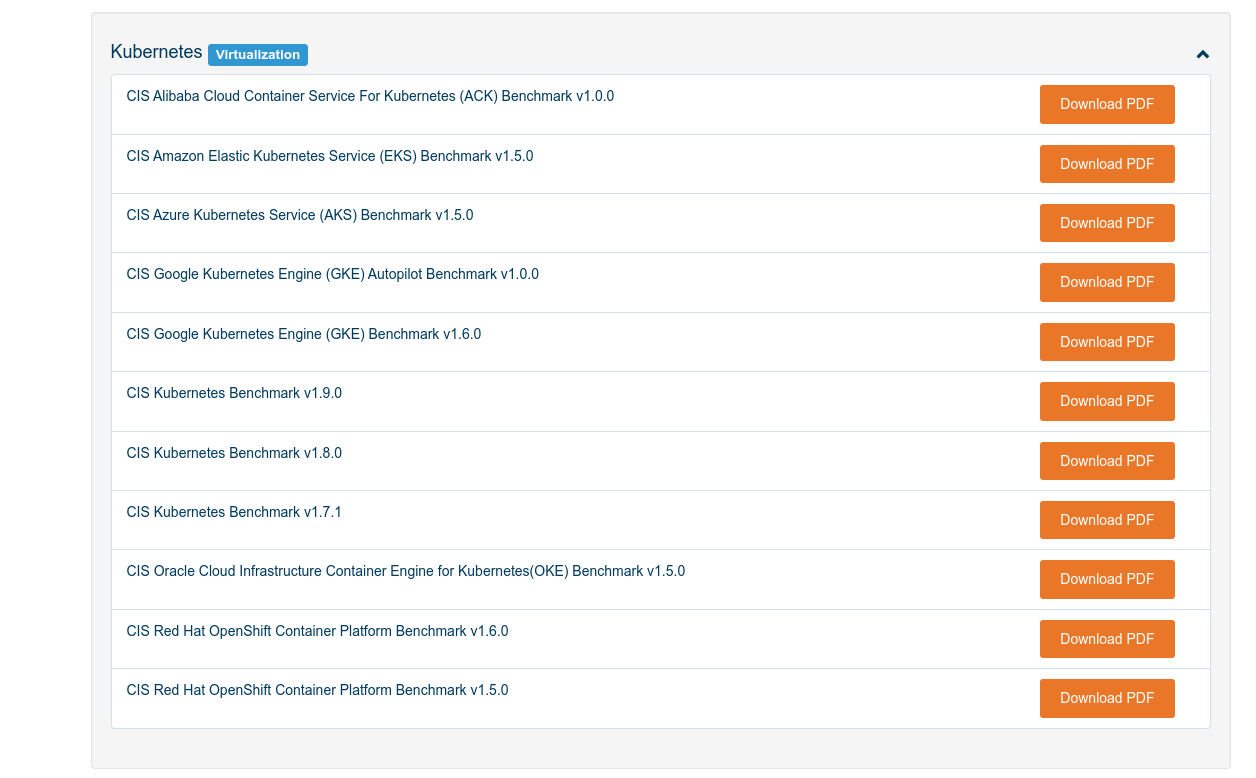Download PDF for OpenShift Benchmark v1.5.0

pyautogui.click(x=1107, y=698)
